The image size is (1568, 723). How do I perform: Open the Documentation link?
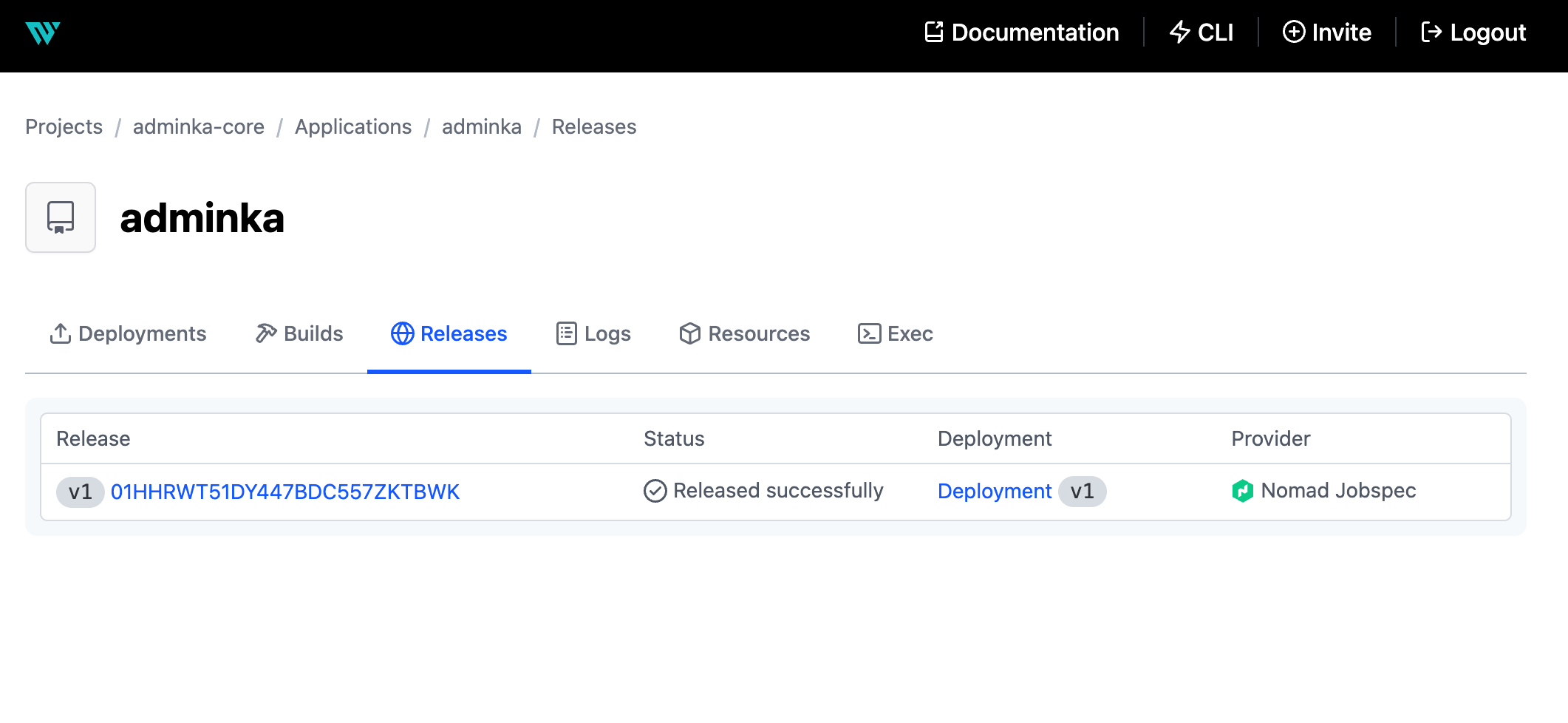(1022, 33)
